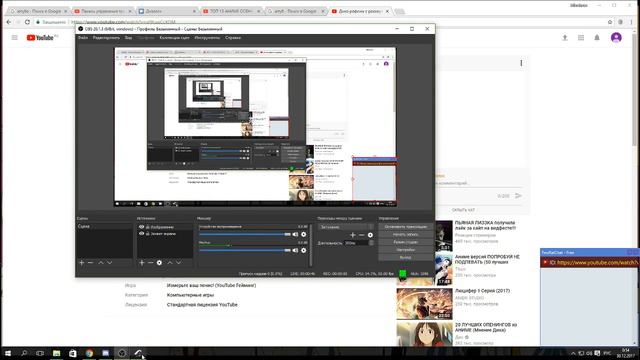This screenshot has height=360, width=640.
Task: Open the Редактировать menu in OBS
Action: (x=106, y=38)
